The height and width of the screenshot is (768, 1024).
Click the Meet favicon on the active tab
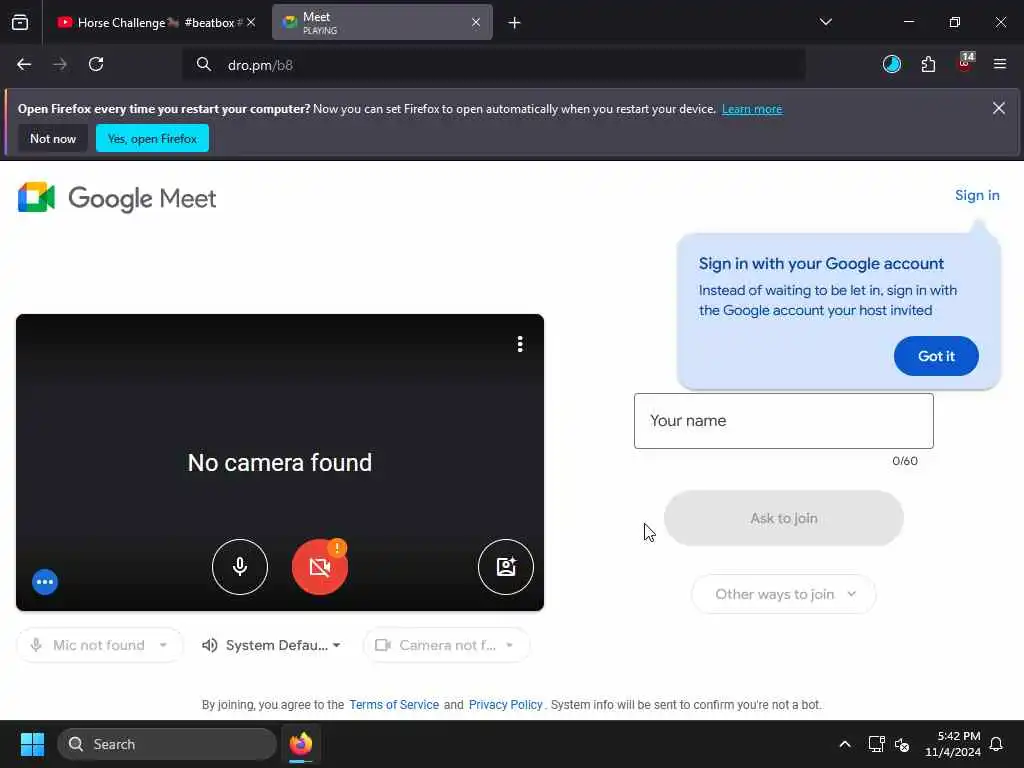click(x=290, y=23)
